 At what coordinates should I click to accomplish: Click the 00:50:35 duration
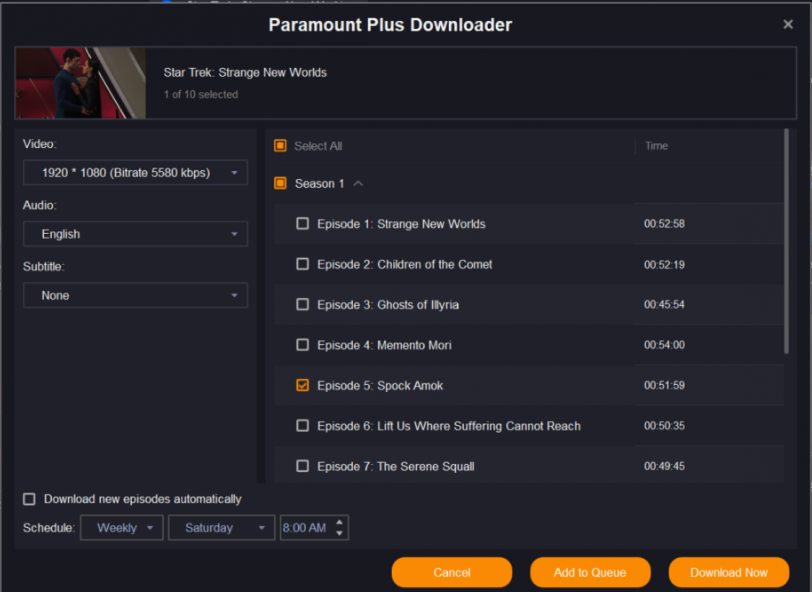point(664,426)
